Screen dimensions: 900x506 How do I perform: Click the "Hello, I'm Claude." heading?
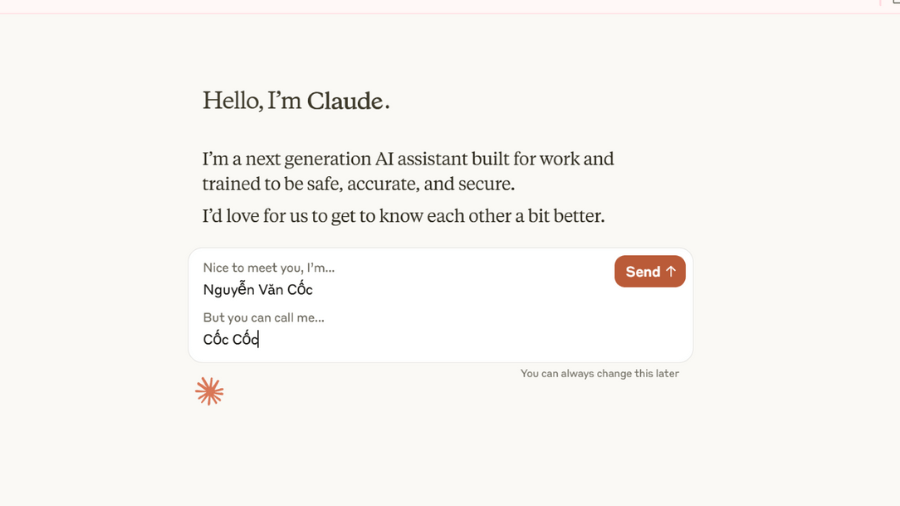(296, 101)
